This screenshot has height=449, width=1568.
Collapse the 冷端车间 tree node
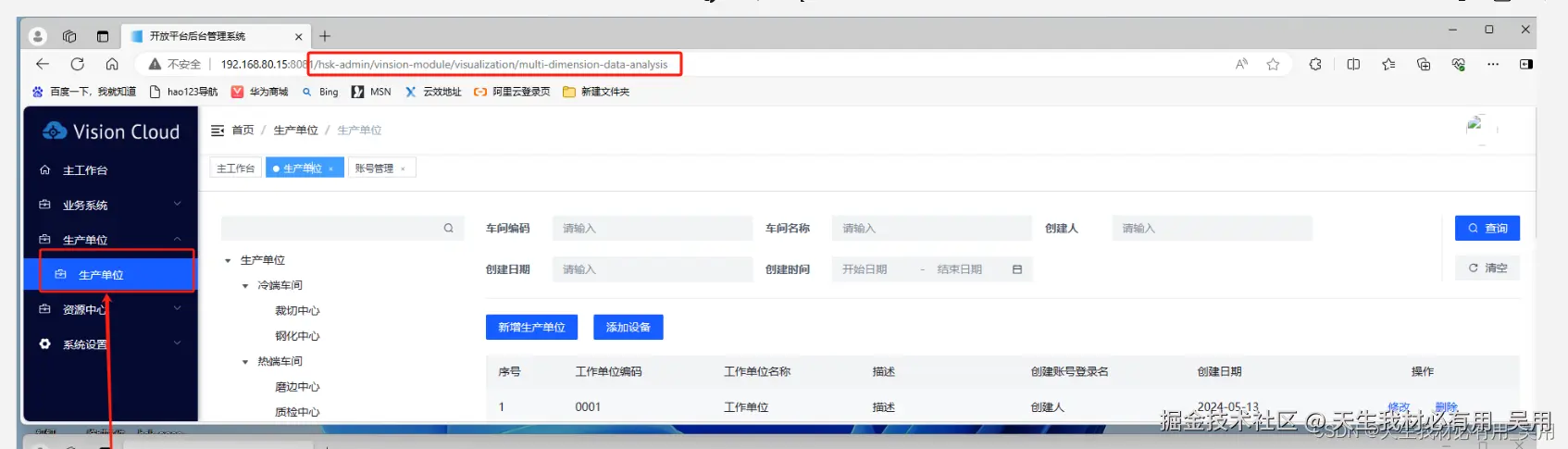(245, 286)
